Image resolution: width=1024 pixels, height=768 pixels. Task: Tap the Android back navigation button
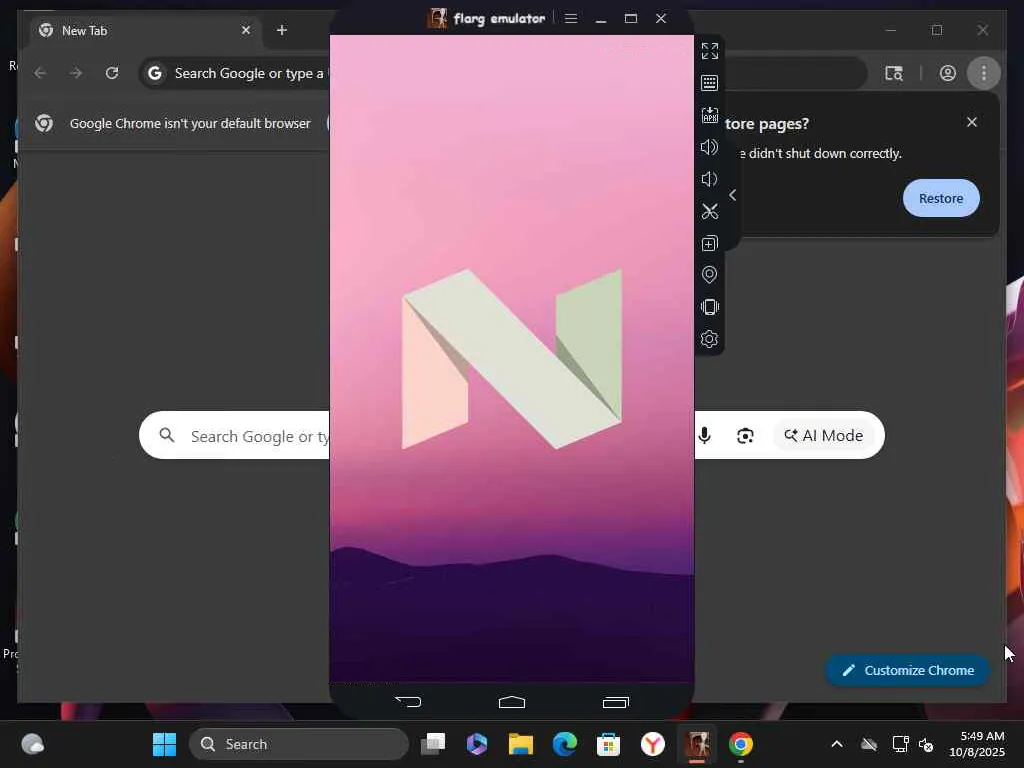tap(408, 702)
